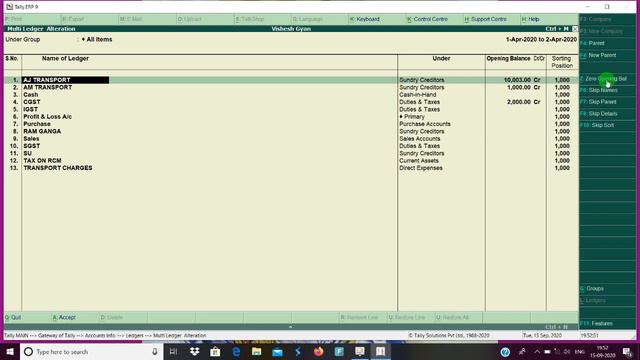
Task: Click Direct Expenses group cell
Action: [x=421, y=168]
